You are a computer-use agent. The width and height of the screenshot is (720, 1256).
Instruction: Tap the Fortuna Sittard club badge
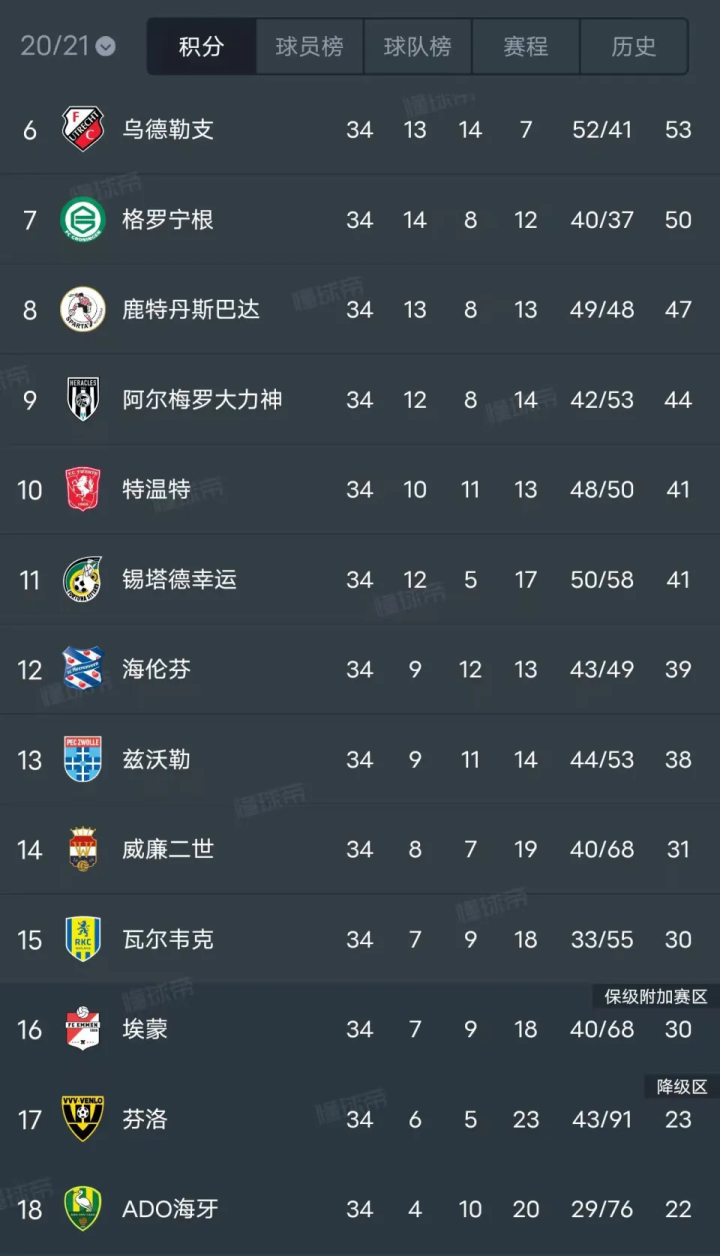(x=83, y=579)
